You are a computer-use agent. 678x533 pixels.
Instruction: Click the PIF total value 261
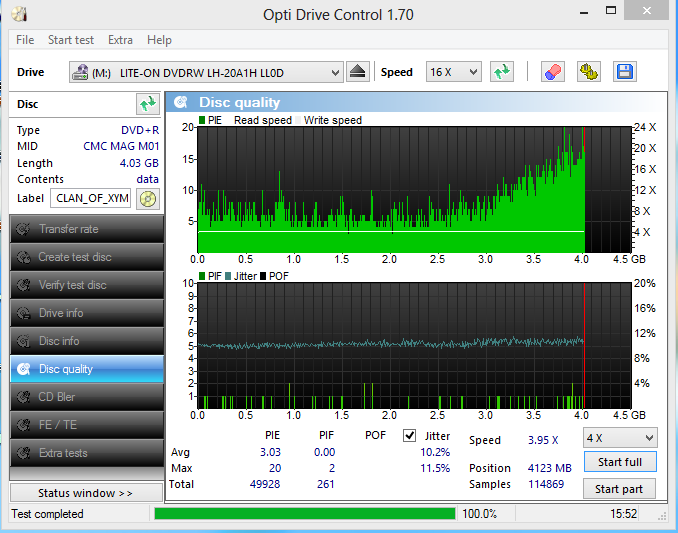[326, 484]
